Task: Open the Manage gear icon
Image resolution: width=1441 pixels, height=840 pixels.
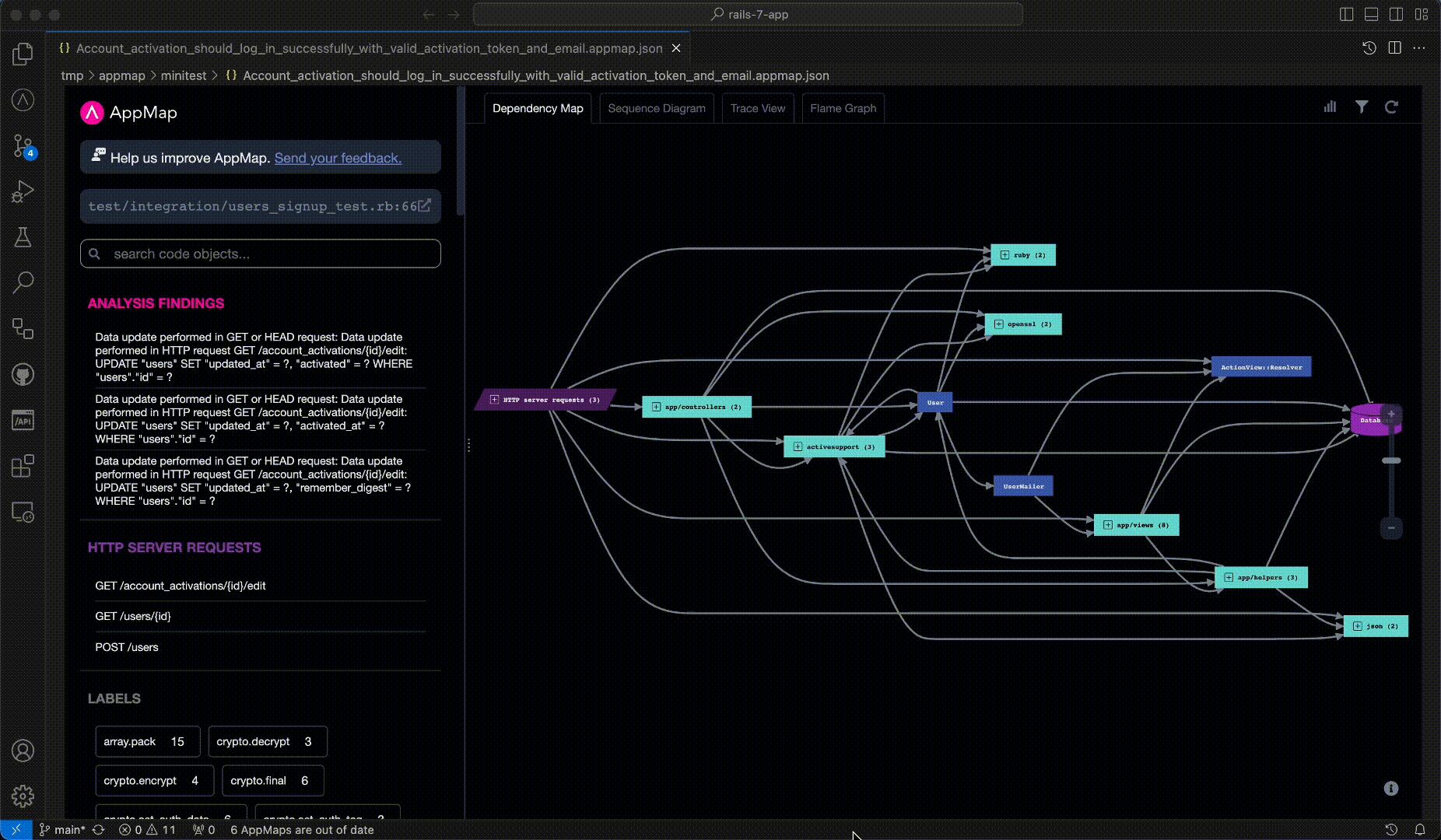Action: coord(23,796)
